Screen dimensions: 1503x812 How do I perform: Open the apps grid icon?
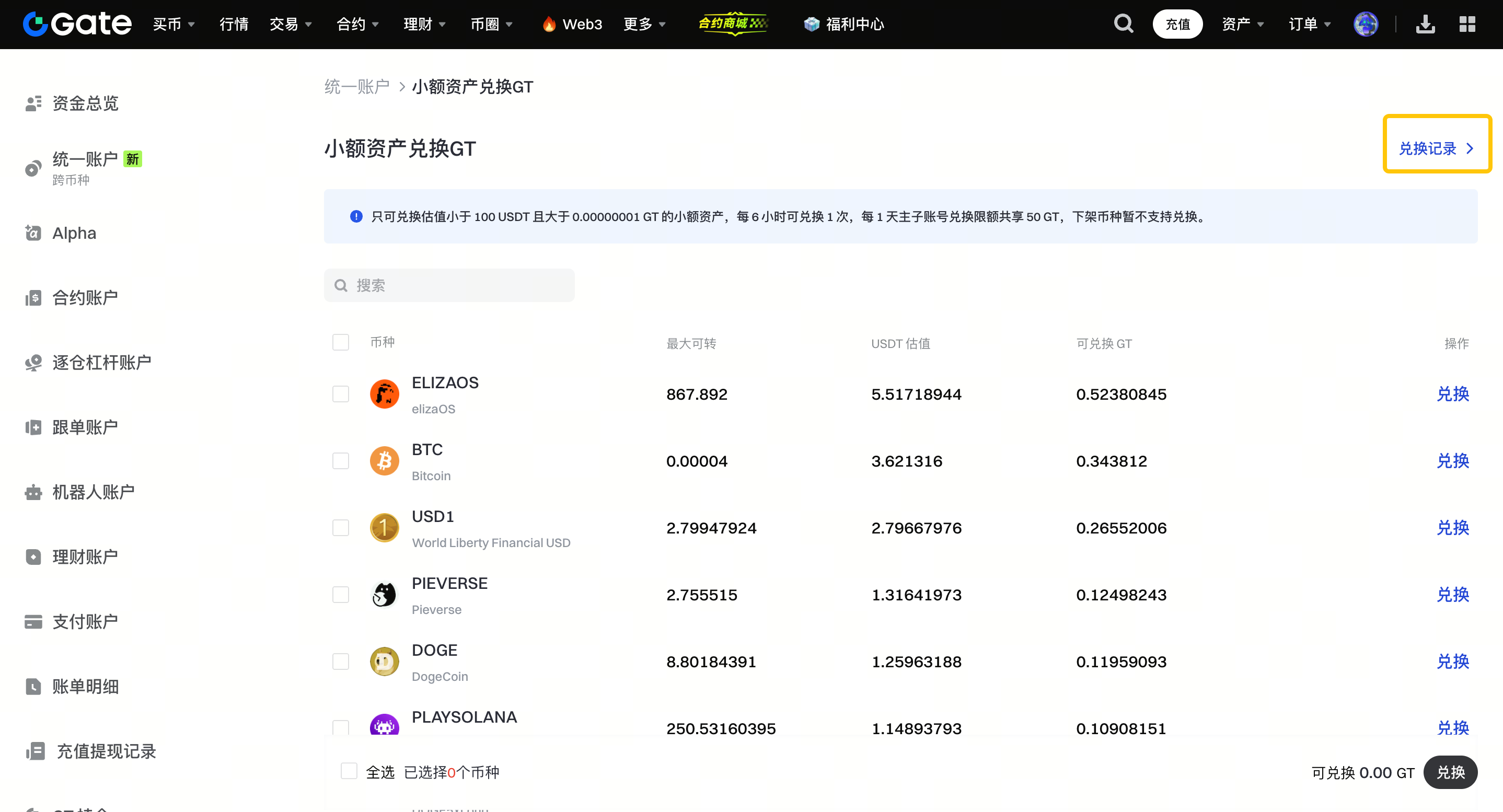[x=1467, y=24]
